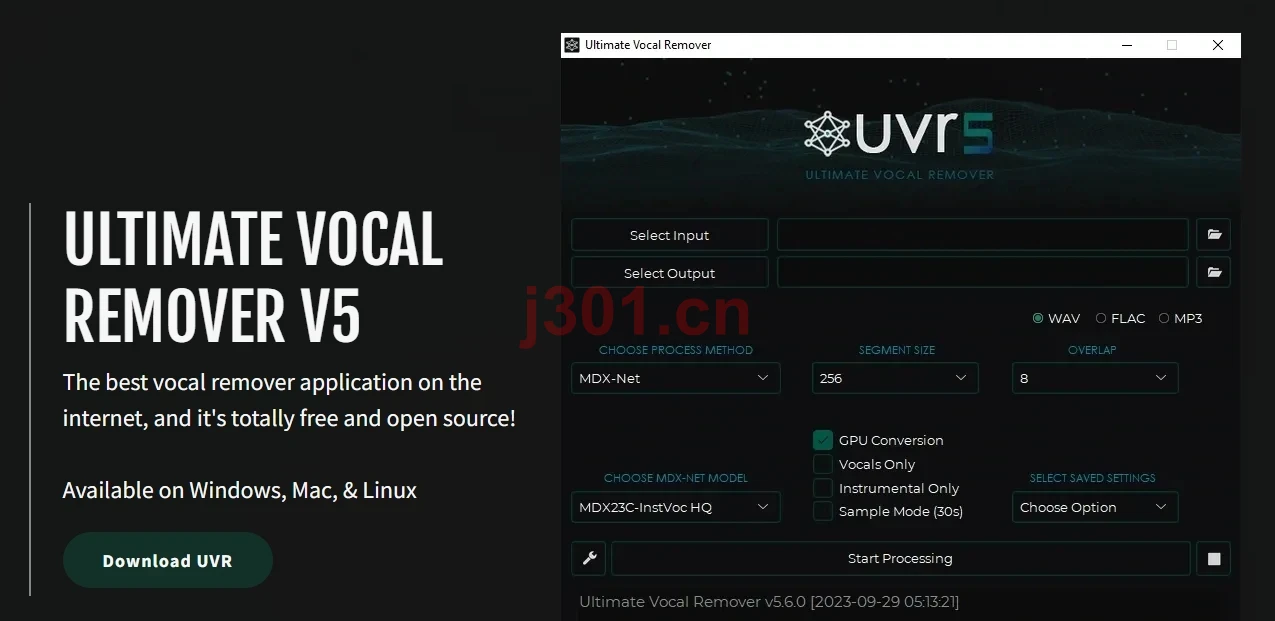Close the Ultimate Vocal Remover window

(x=1218, y=45)
